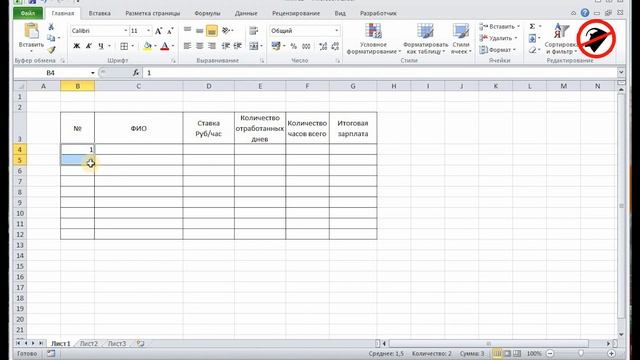Toggle Italic К formatting
The height and width of the screenshot is (360, 640).
pyautogui.click(x=89, y=46)
